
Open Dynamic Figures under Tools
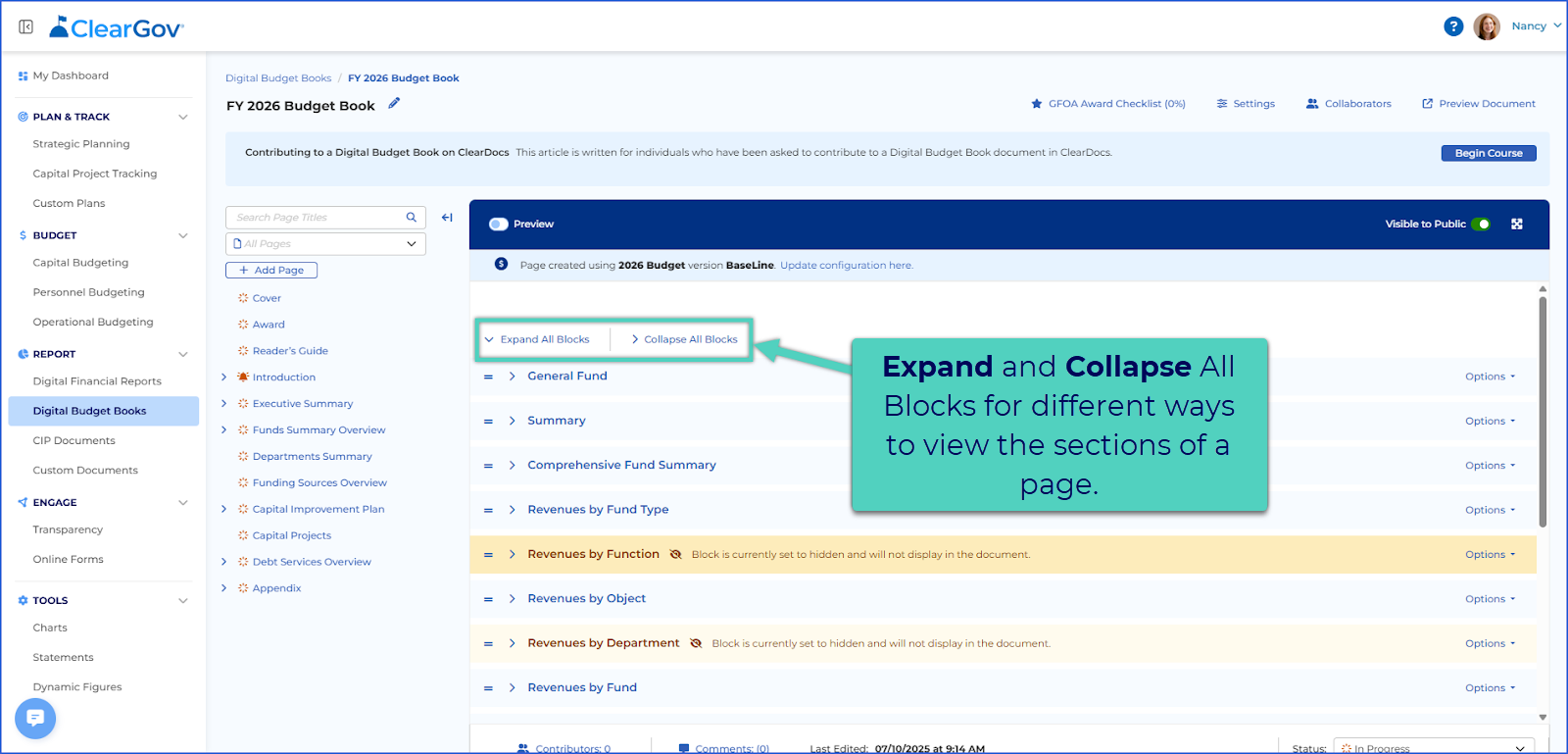click(77, 687)
